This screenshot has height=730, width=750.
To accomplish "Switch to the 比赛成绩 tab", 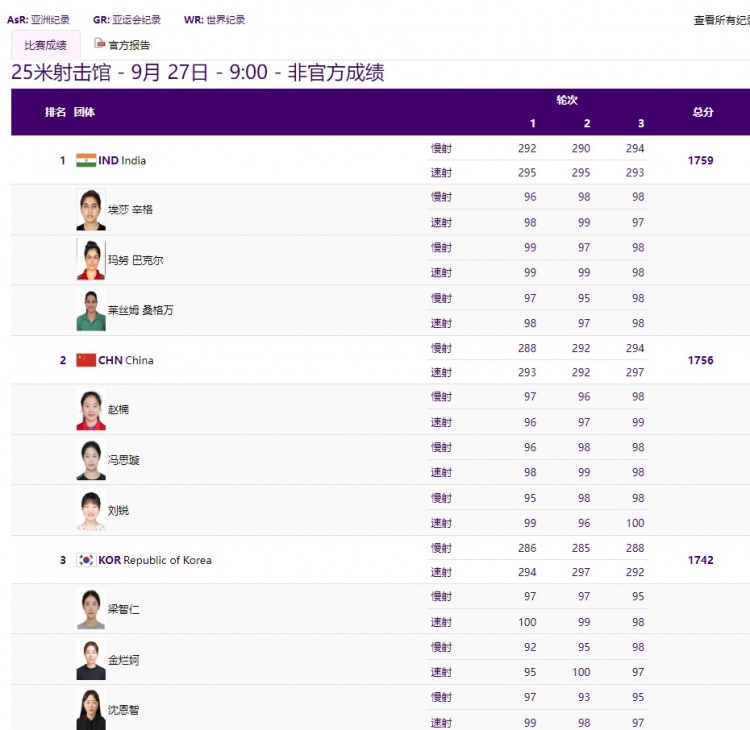I will point(45,45).
